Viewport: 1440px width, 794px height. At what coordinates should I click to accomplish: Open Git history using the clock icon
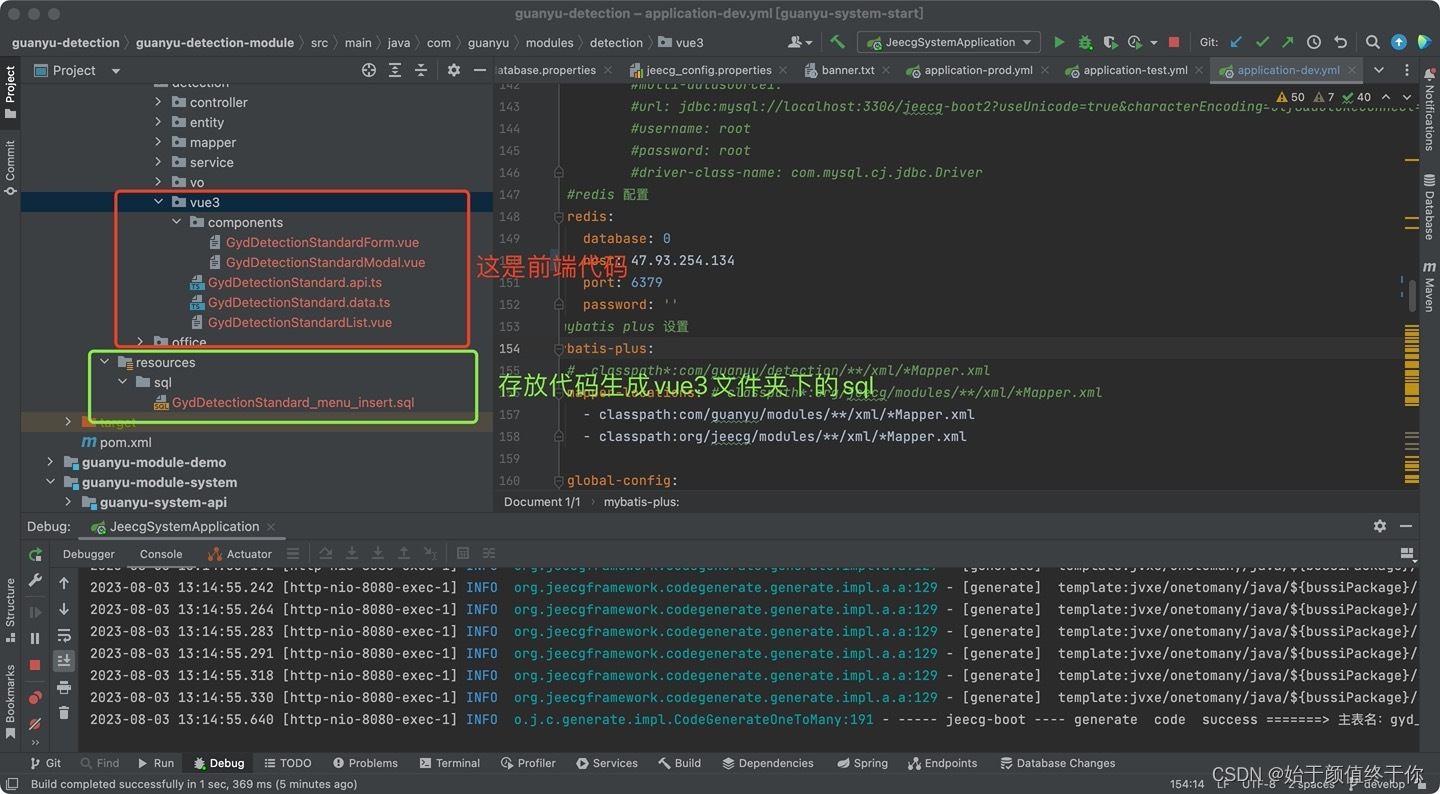(1314, 42)
